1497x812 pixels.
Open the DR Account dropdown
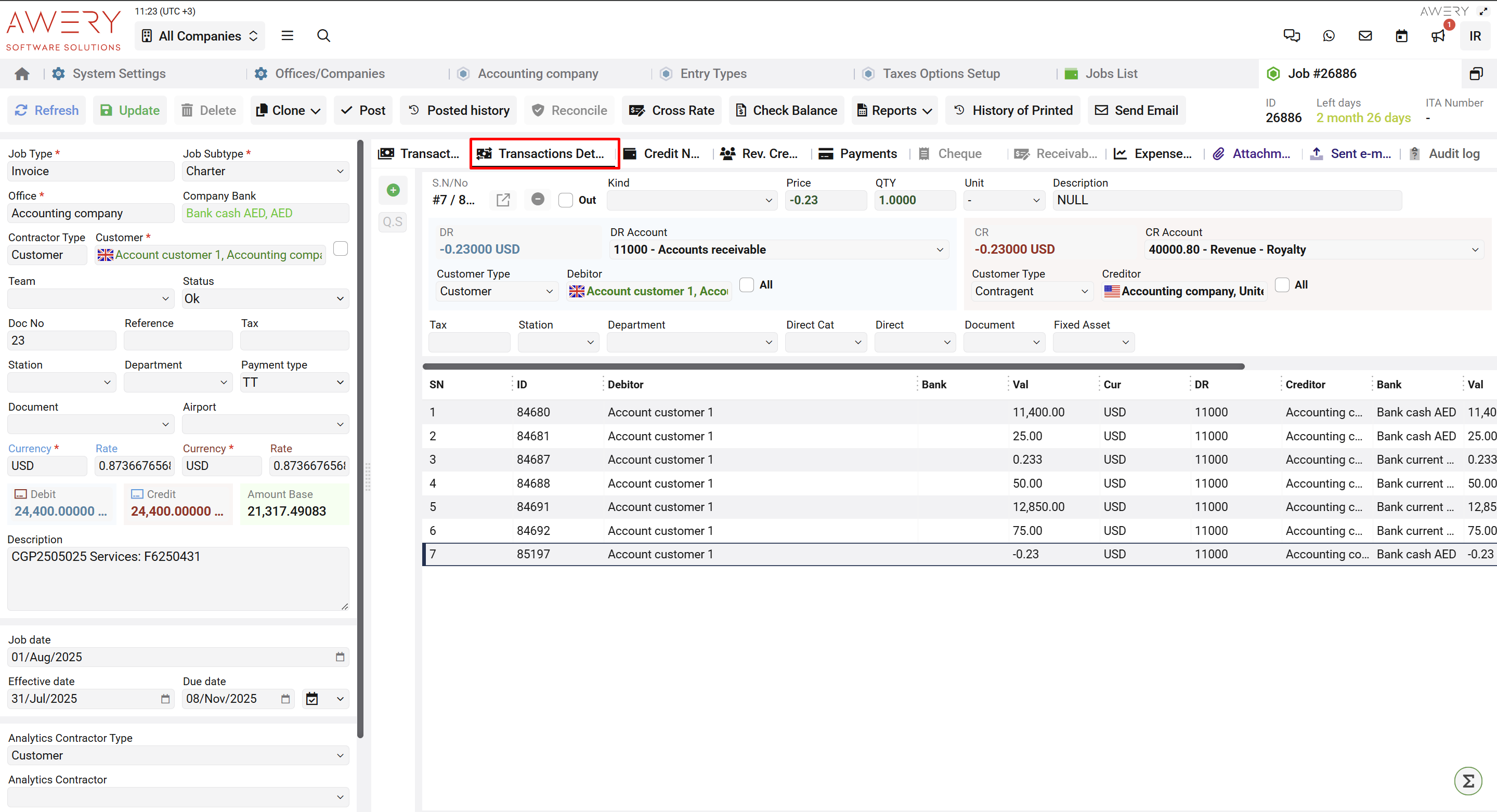[779, 250]
